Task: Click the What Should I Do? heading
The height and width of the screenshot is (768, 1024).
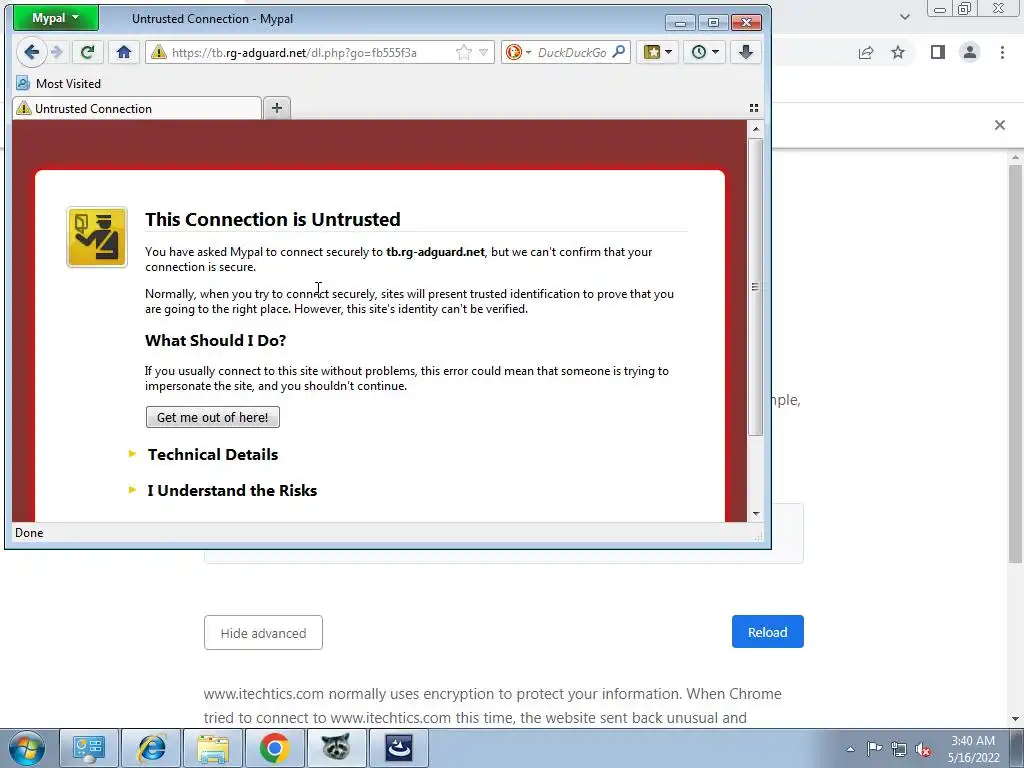Action: 216,340
